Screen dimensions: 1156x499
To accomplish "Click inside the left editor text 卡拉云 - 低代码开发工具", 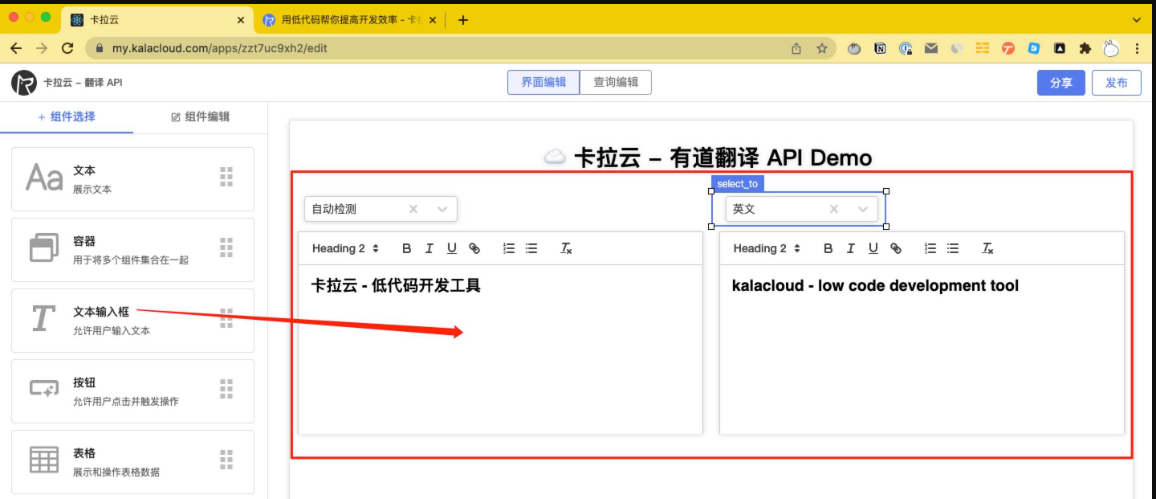I will pyautogui.click(x=396, y=285).
